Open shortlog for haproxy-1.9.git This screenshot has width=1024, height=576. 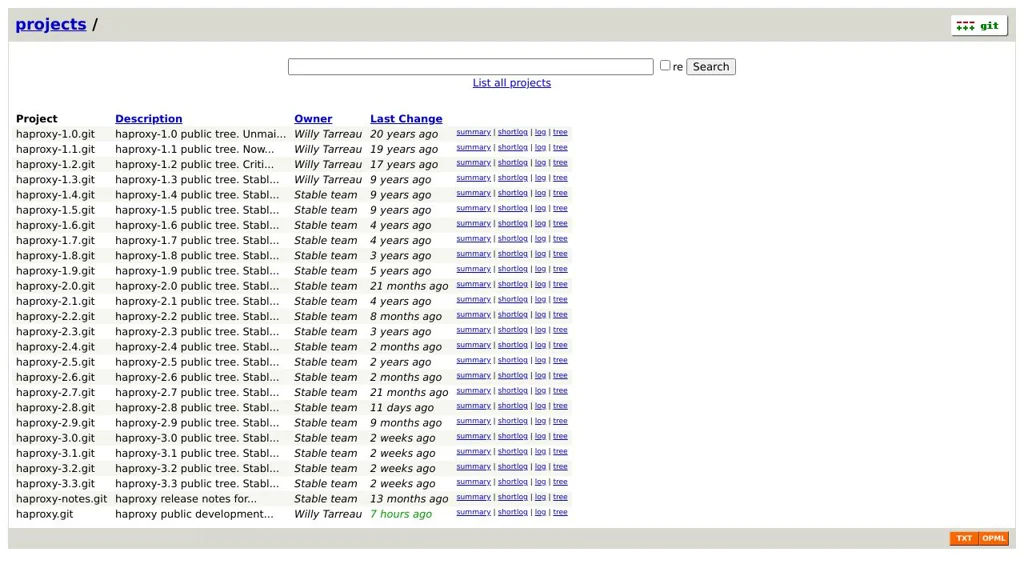pos(513,269)
